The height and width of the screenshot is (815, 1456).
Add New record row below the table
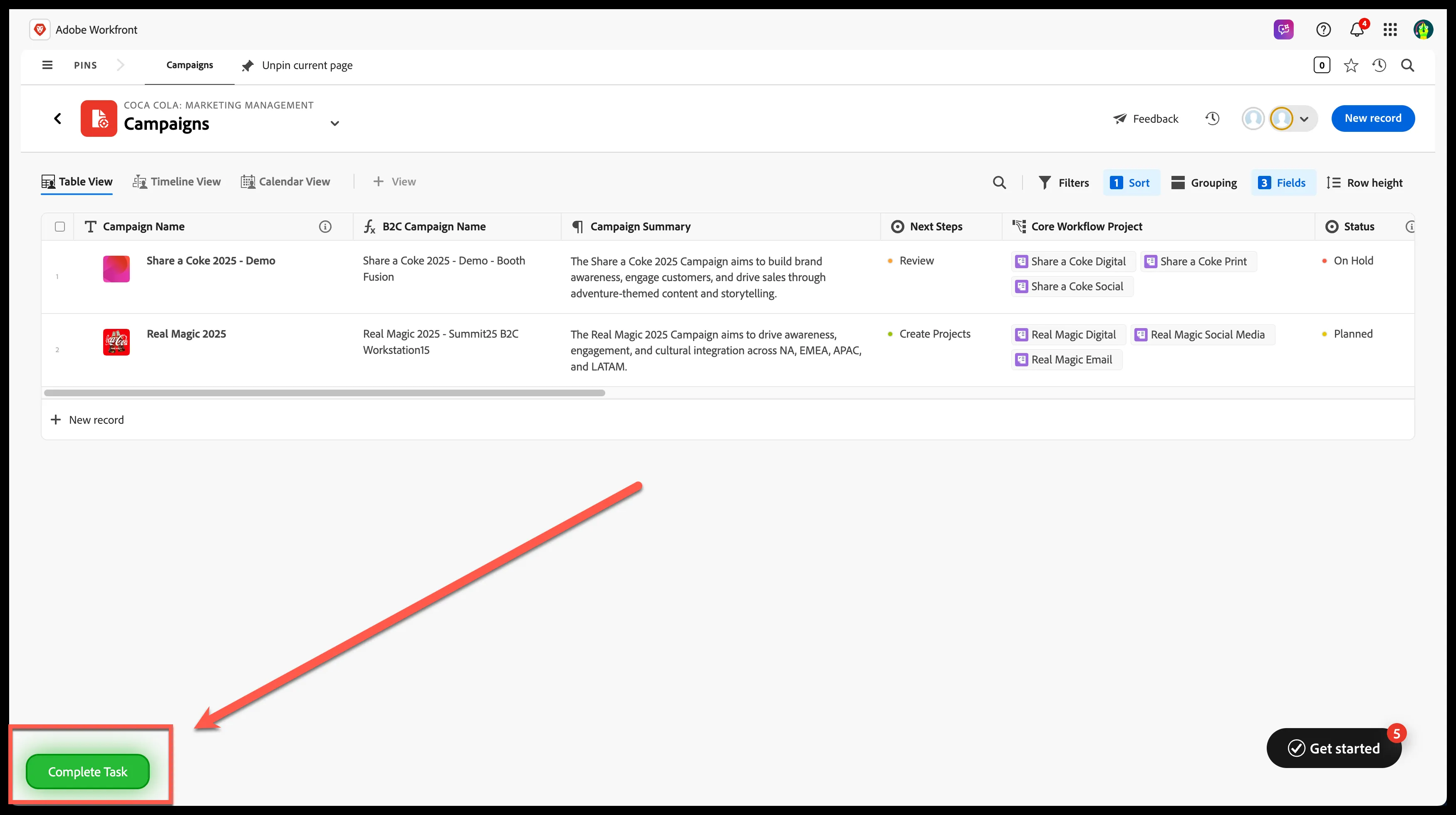coord(88,420)
